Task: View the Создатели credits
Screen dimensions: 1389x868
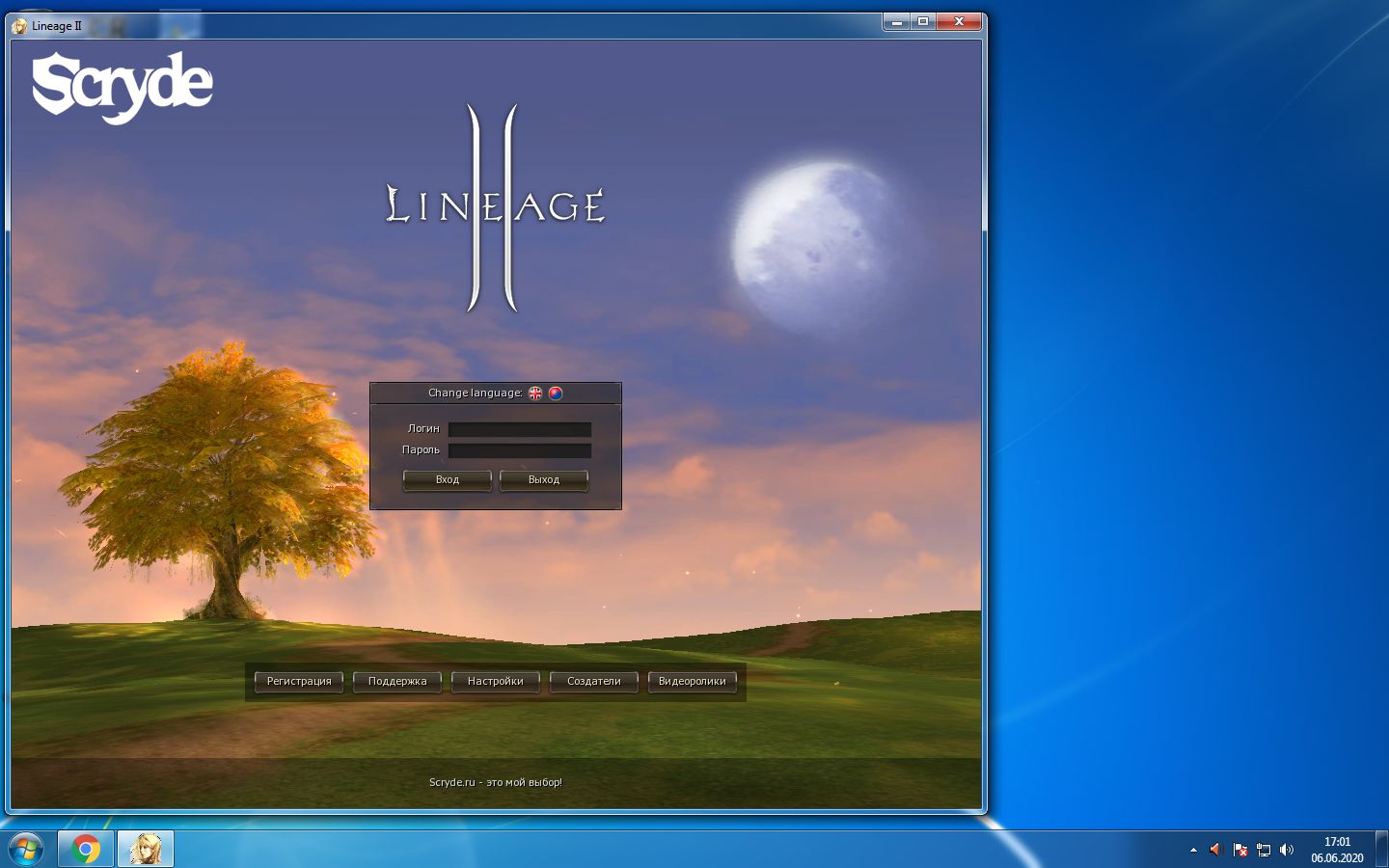Action: click(x=594, y=681)
